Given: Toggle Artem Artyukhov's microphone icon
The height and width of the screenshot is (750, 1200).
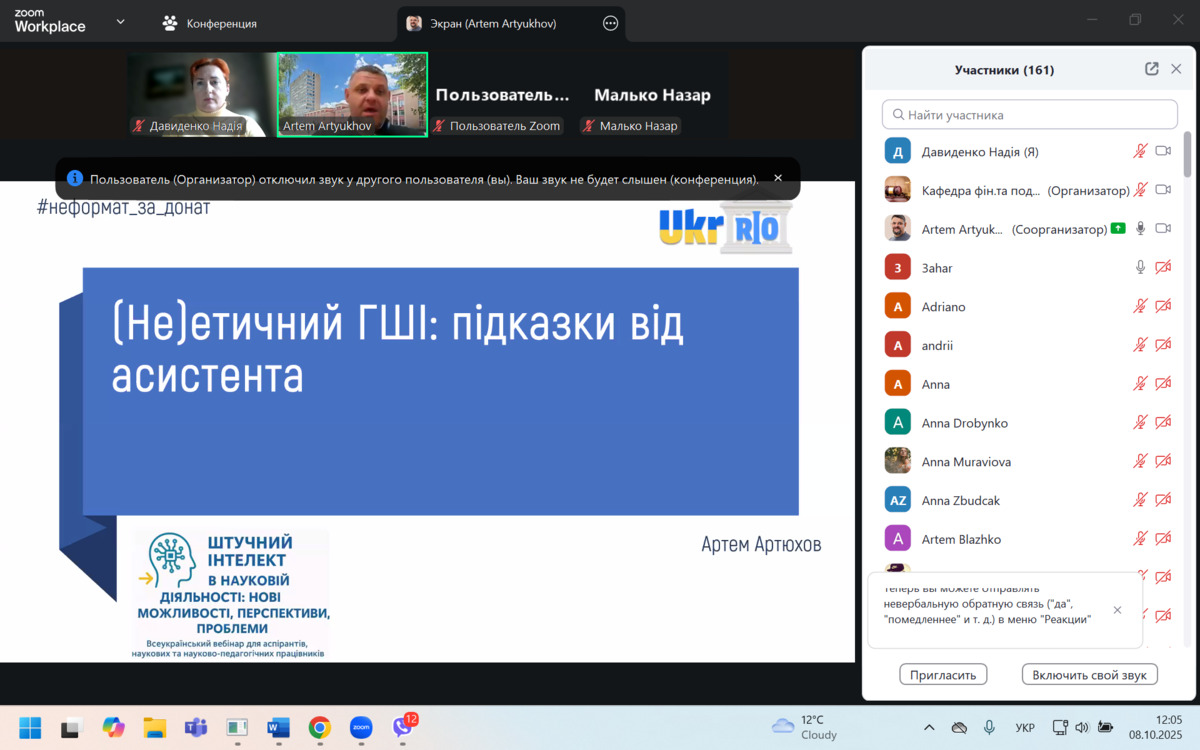Looking at the screenshot, I should (1140, 229).
